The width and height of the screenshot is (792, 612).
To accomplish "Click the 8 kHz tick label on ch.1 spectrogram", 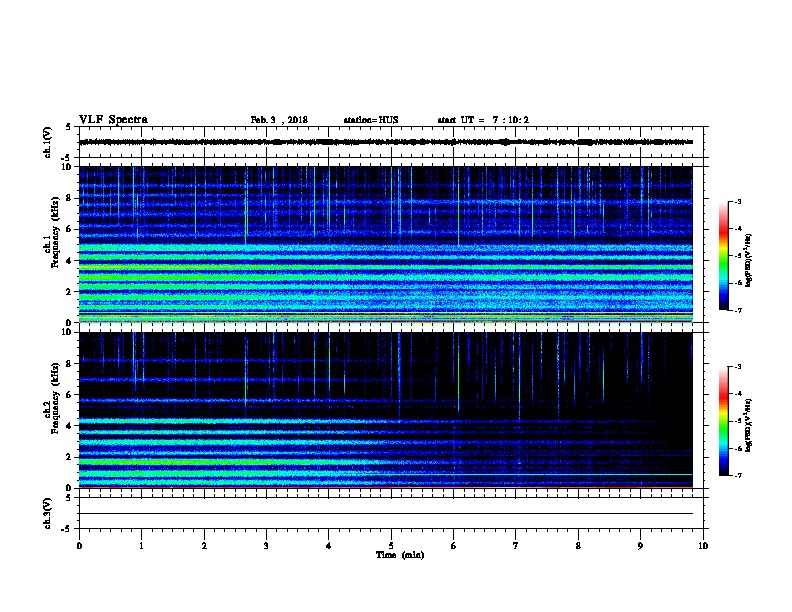I will point(69,198).
